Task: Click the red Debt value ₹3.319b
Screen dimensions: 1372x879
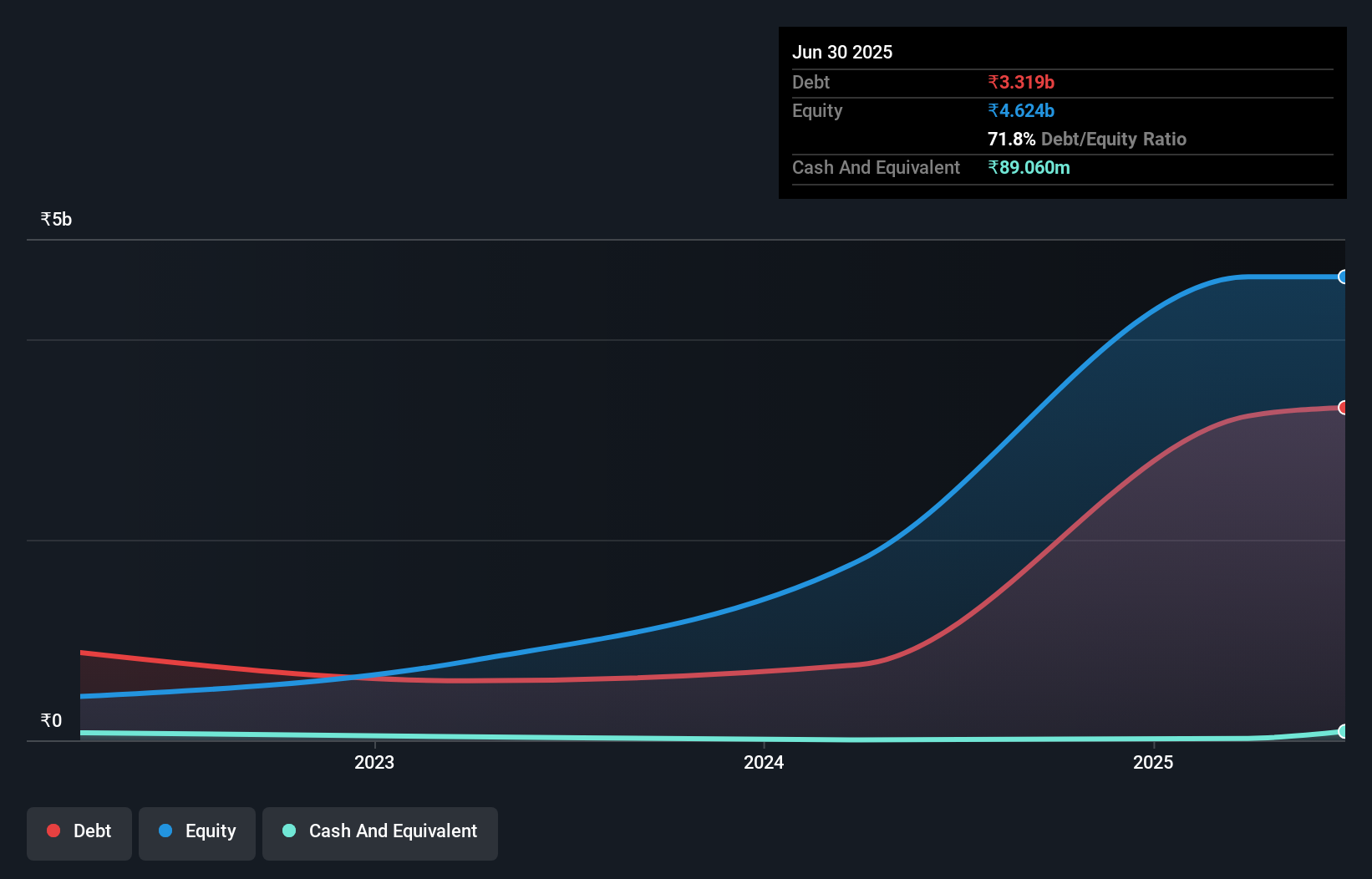Action: (x=1020, y=82)
